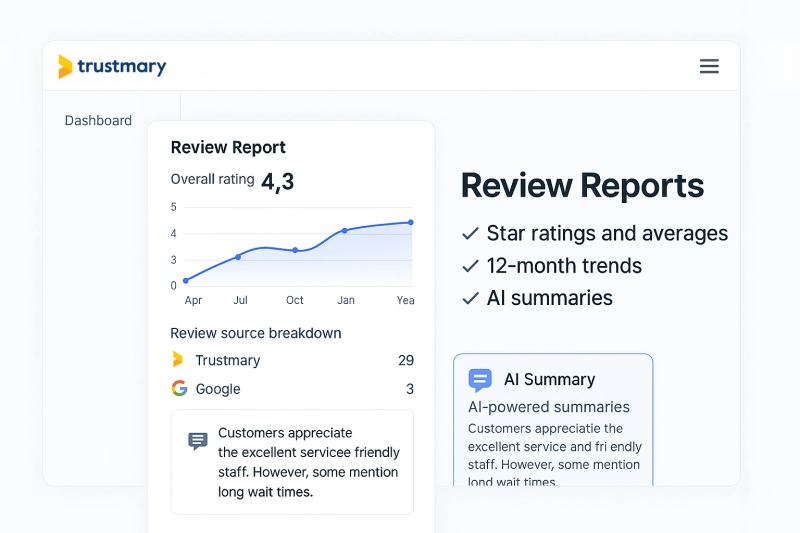The width and height of the screenshot is (800, 533).
Task: Click the Google logo icon
Action: coord(179,389)
